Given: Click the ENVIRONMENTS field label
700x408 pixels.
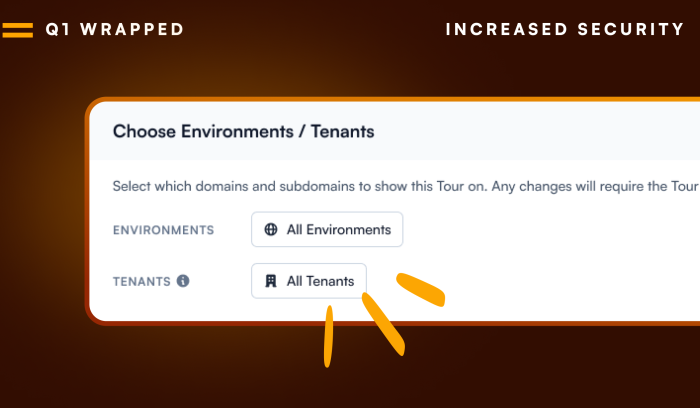Looking at the screenshot, I should tap(163, 230).
